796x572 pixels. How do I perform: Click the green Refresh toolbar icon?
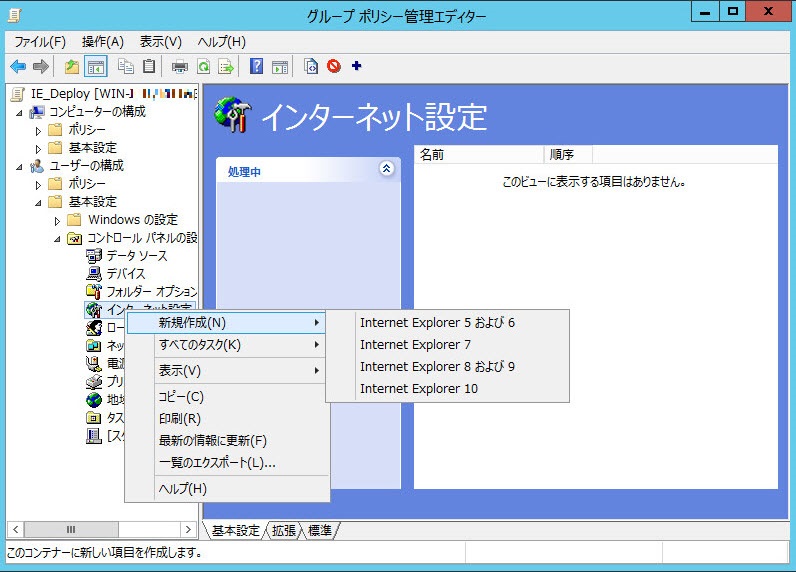tap(203, 67)
